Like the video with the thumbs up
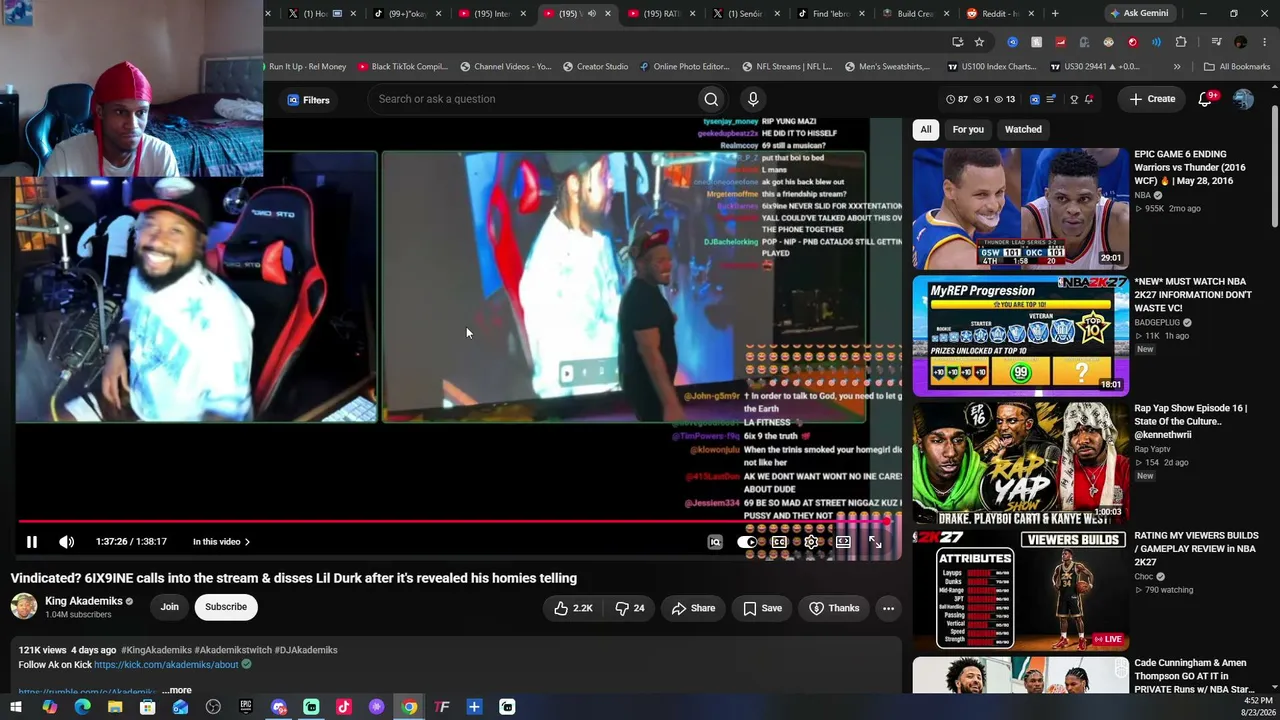1280x720 pixels. point(574,608)
